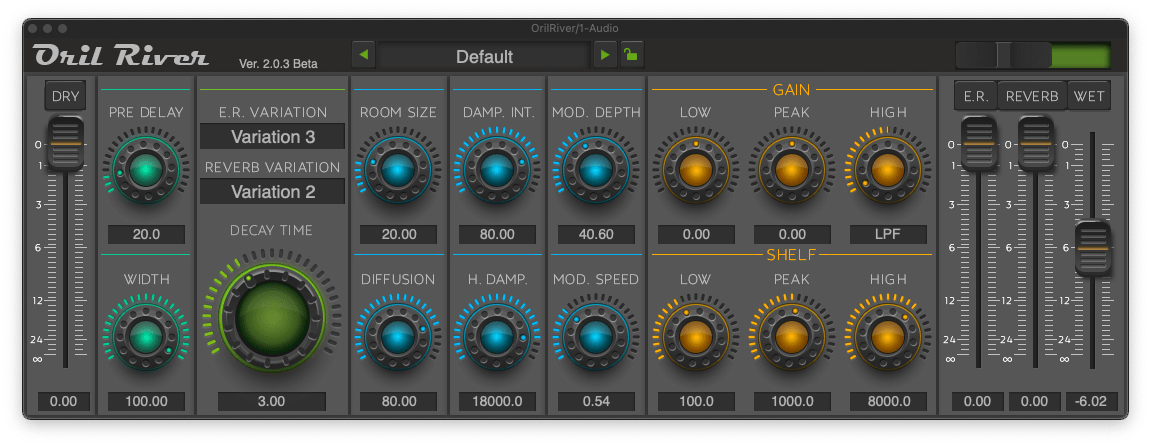The width and height of the screenshot is (1151, 446).
Task: Close the OrilRiver plugin window
Action: click(33, 29)
